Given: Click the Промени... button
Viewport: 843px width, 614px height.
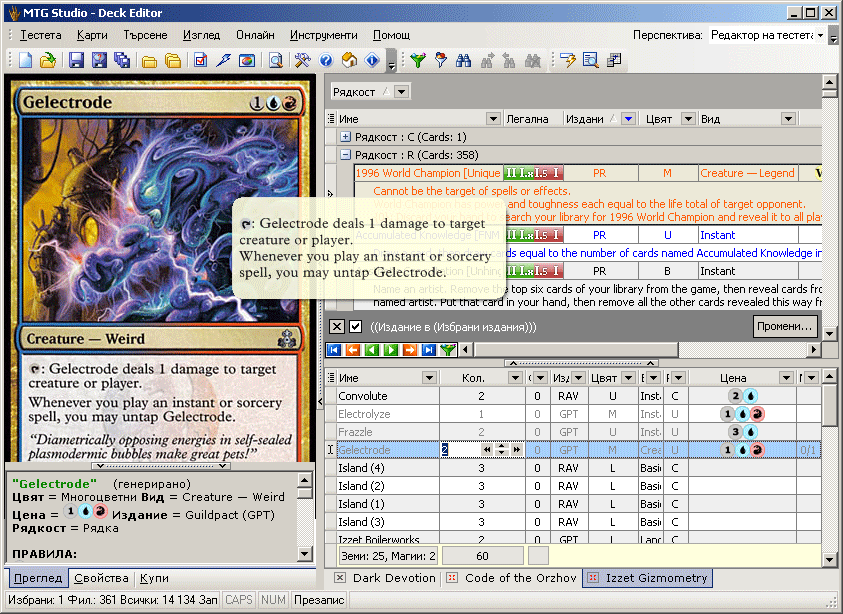Looking at the screenshot, I should pos(785,327).
